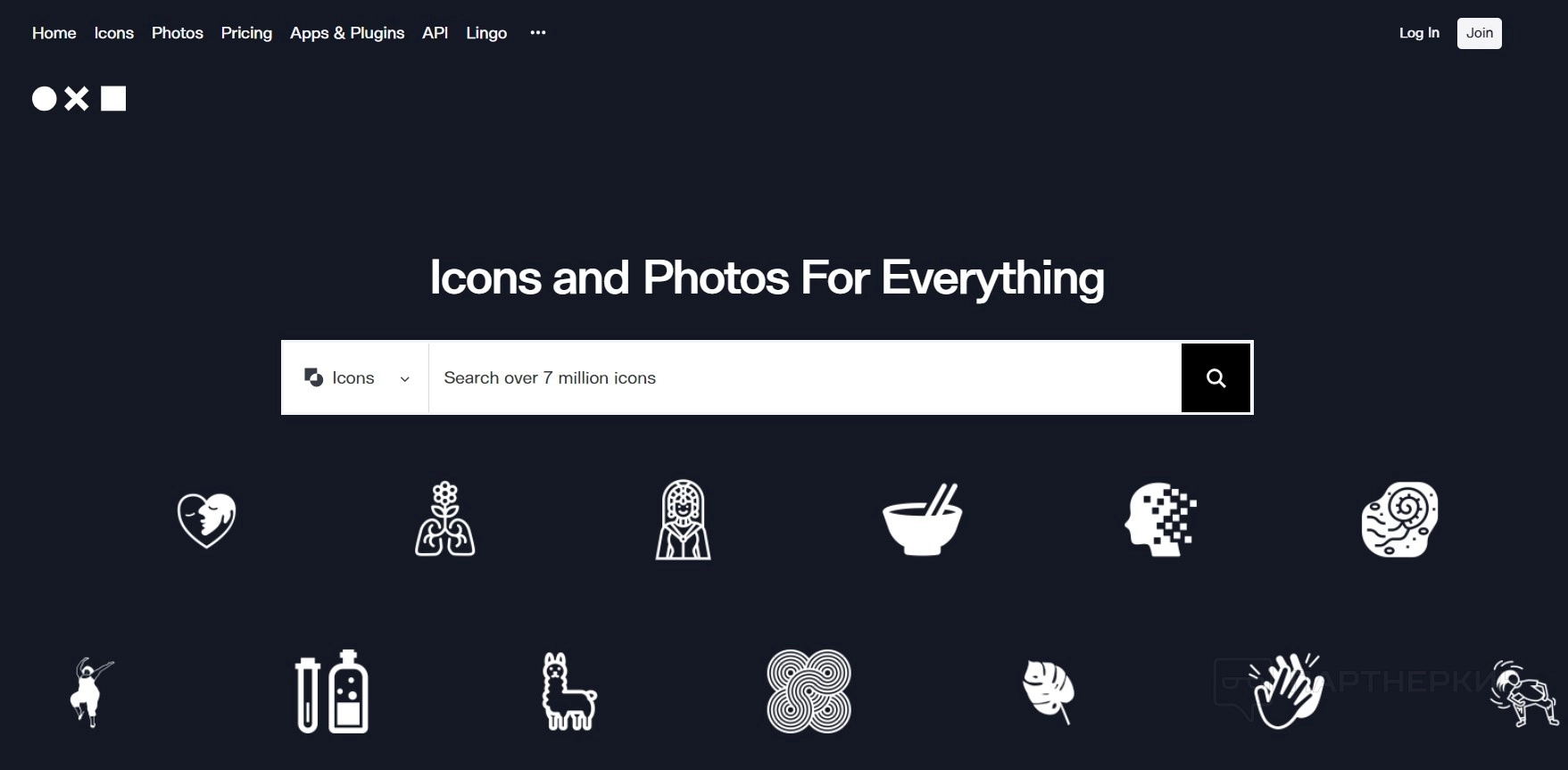Select the lungs with flower icon
1568x770 pixels.
pyautogui.click(x=444, y=519)
